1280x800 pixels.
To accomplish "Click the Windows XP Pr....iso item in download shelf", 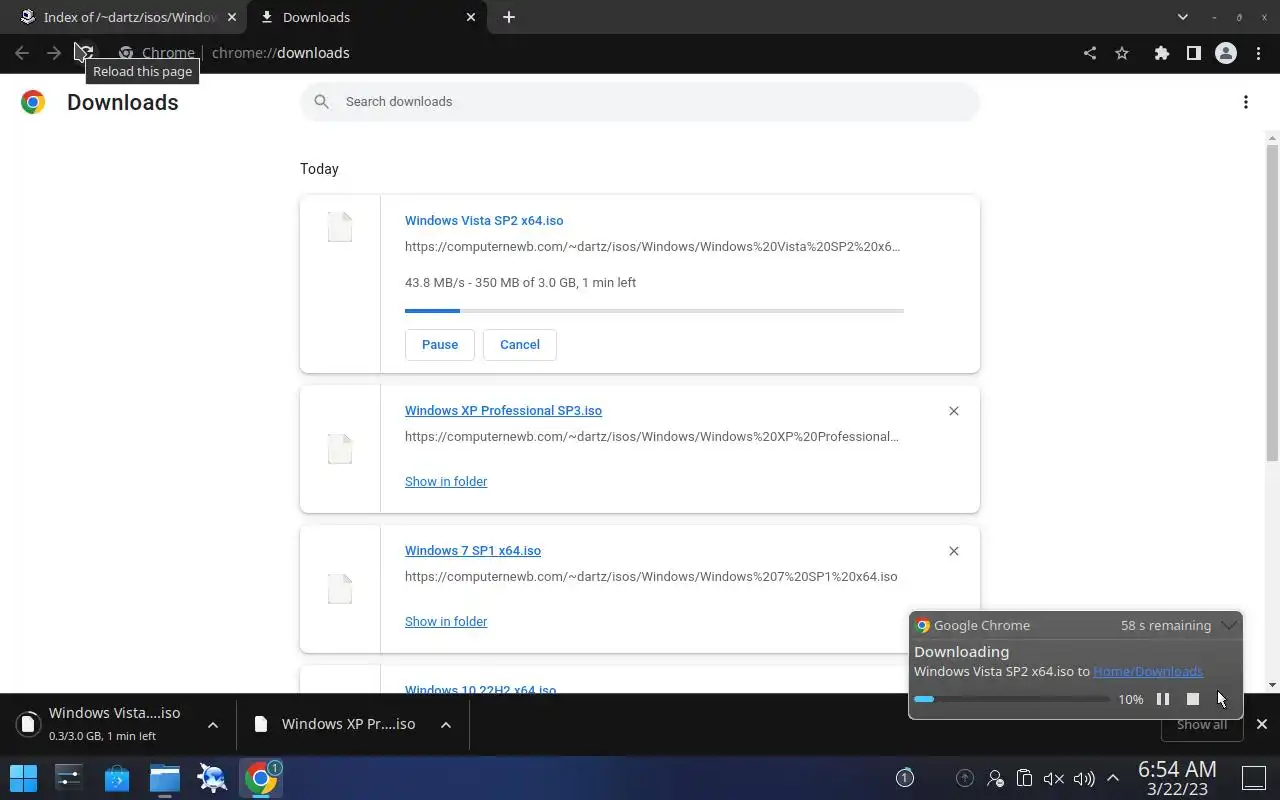I will 338,724.
